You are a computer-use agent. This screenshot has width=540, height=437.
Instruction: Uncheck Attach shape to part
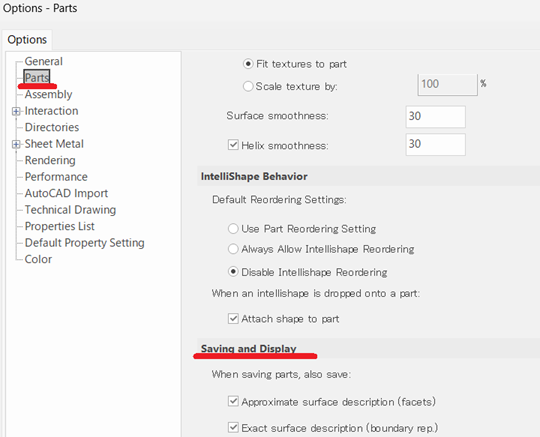pyautogui.click(x=233, y=319)
